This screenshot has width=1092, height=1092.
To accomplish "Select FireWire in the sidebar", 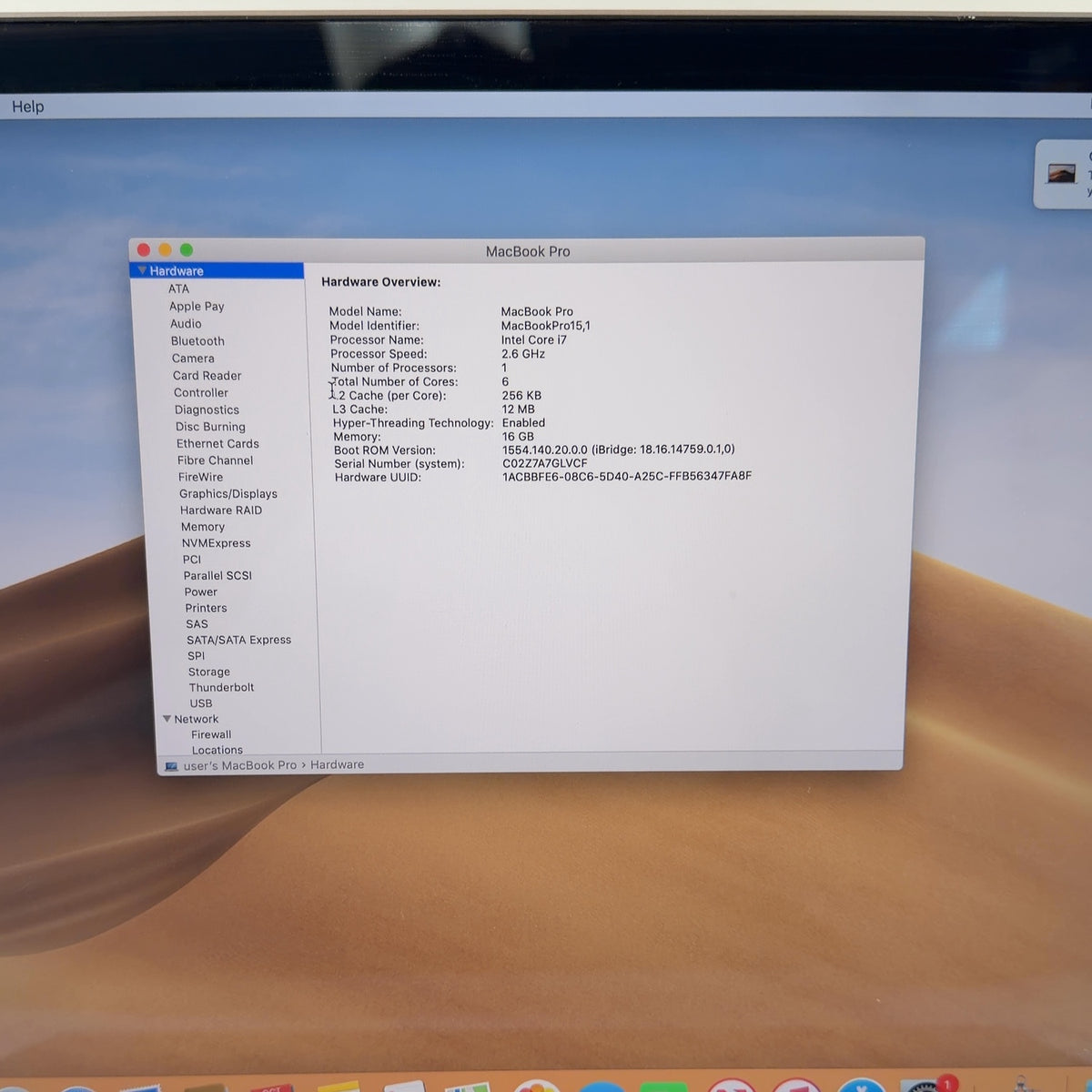I will pyautogui.click(x=200, y=477).
